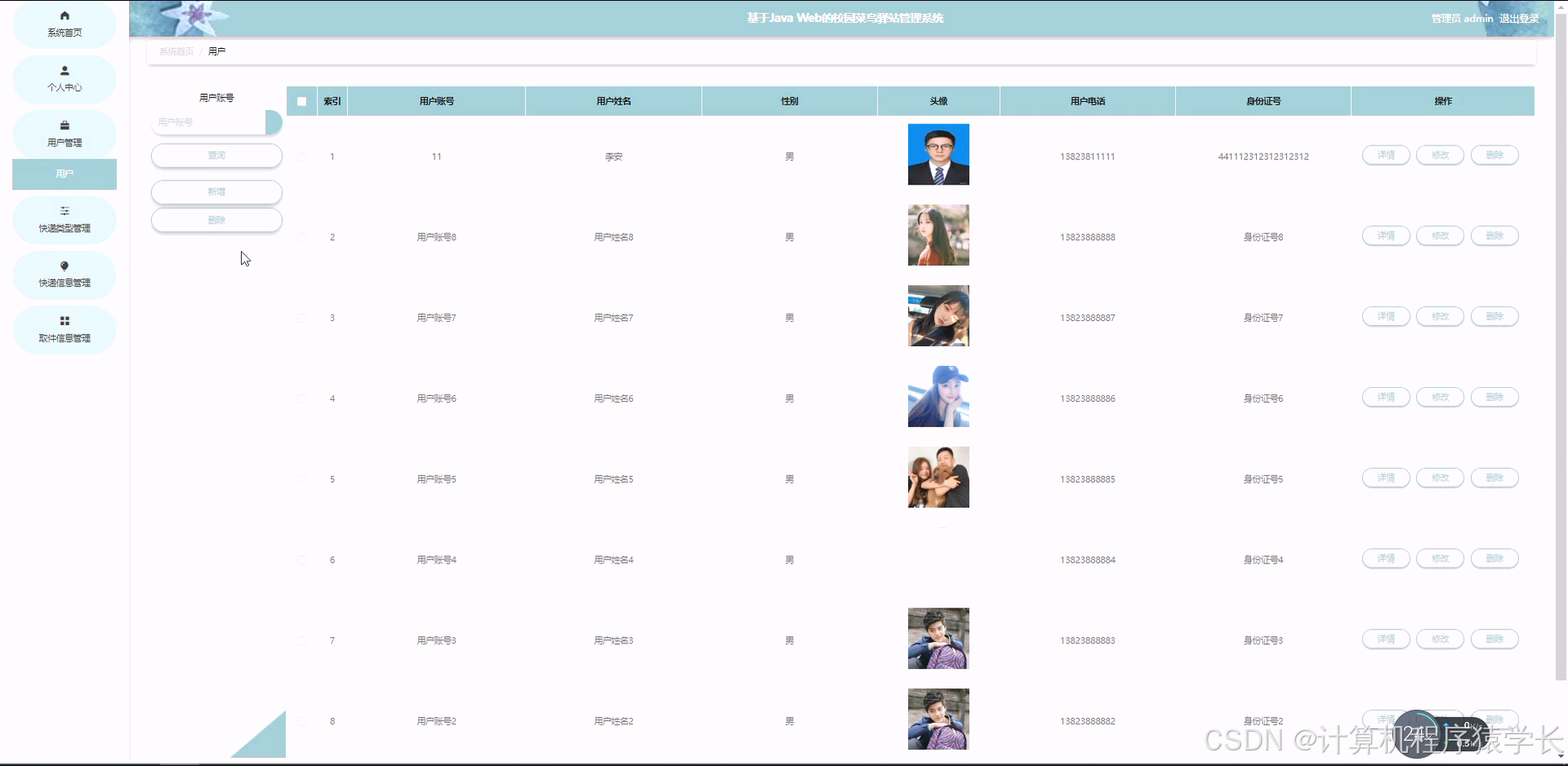The height and width of the screenshot is (766, 1568).
Task: Click the 管理员 admin label in header
Action: pos(1462,18)
